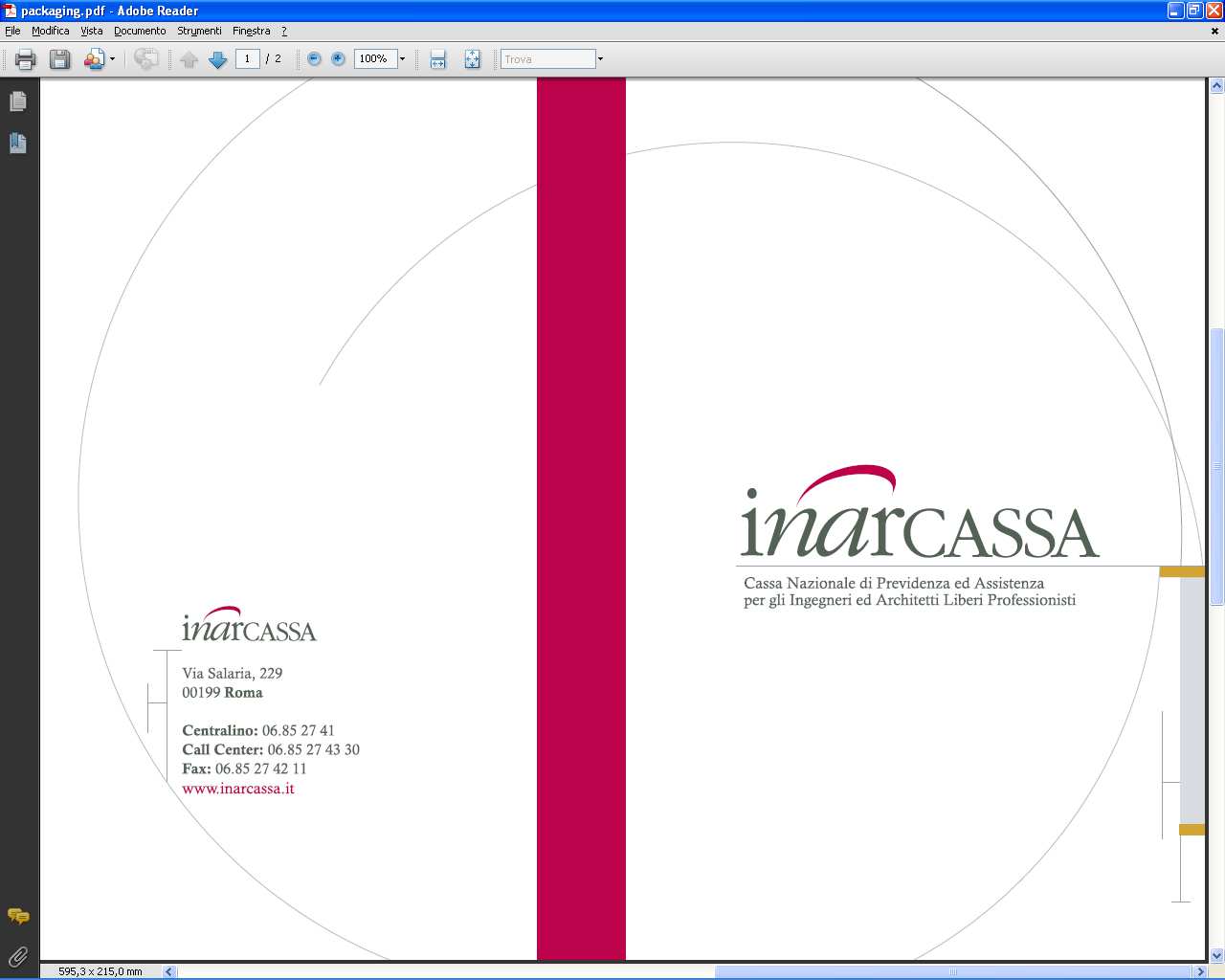
Task: Click the page number input field
Action: point(248,58)
